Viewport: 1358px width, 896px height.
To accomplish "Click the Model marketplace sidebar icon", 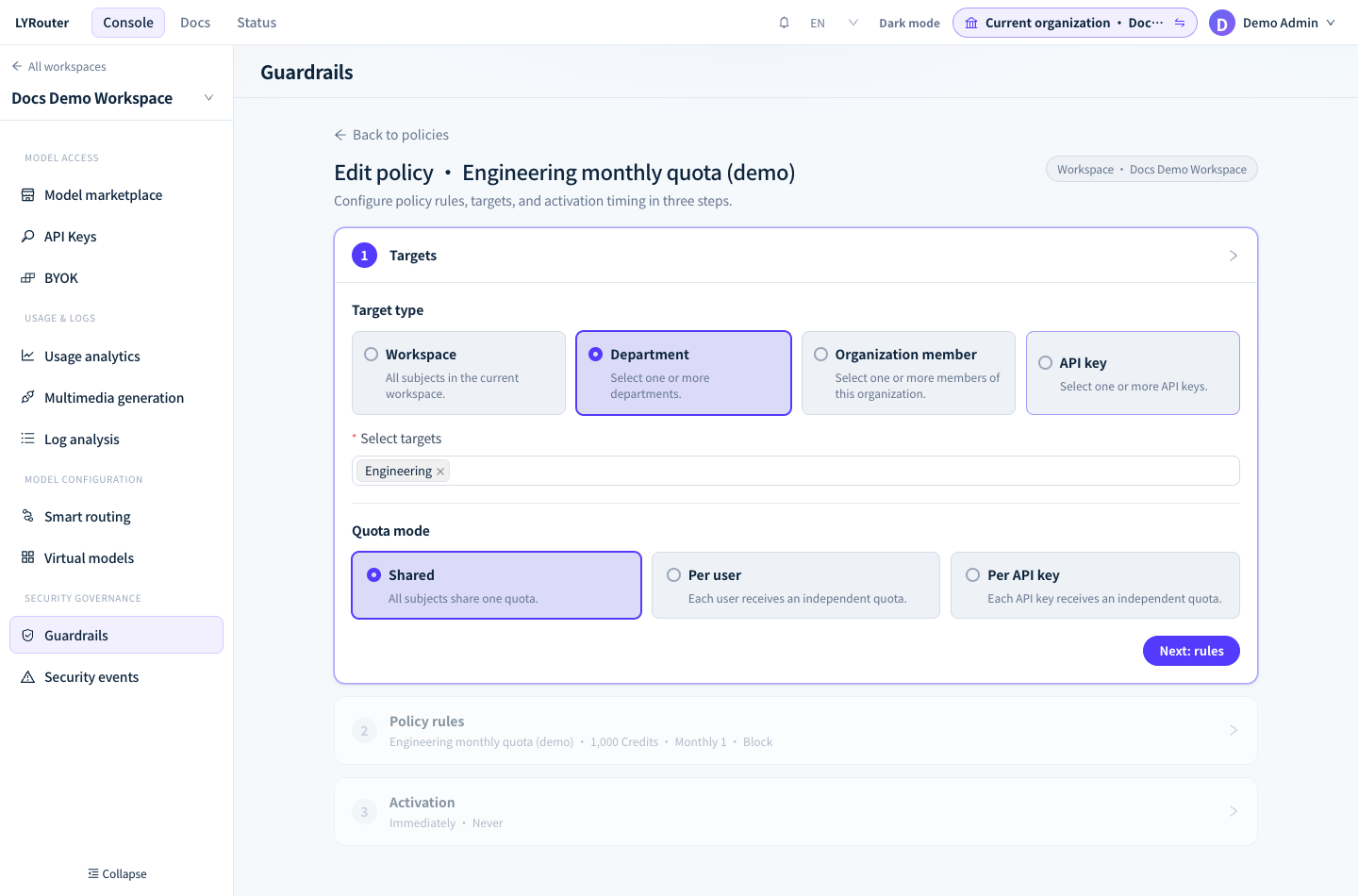I will click(x=28, y=195).
